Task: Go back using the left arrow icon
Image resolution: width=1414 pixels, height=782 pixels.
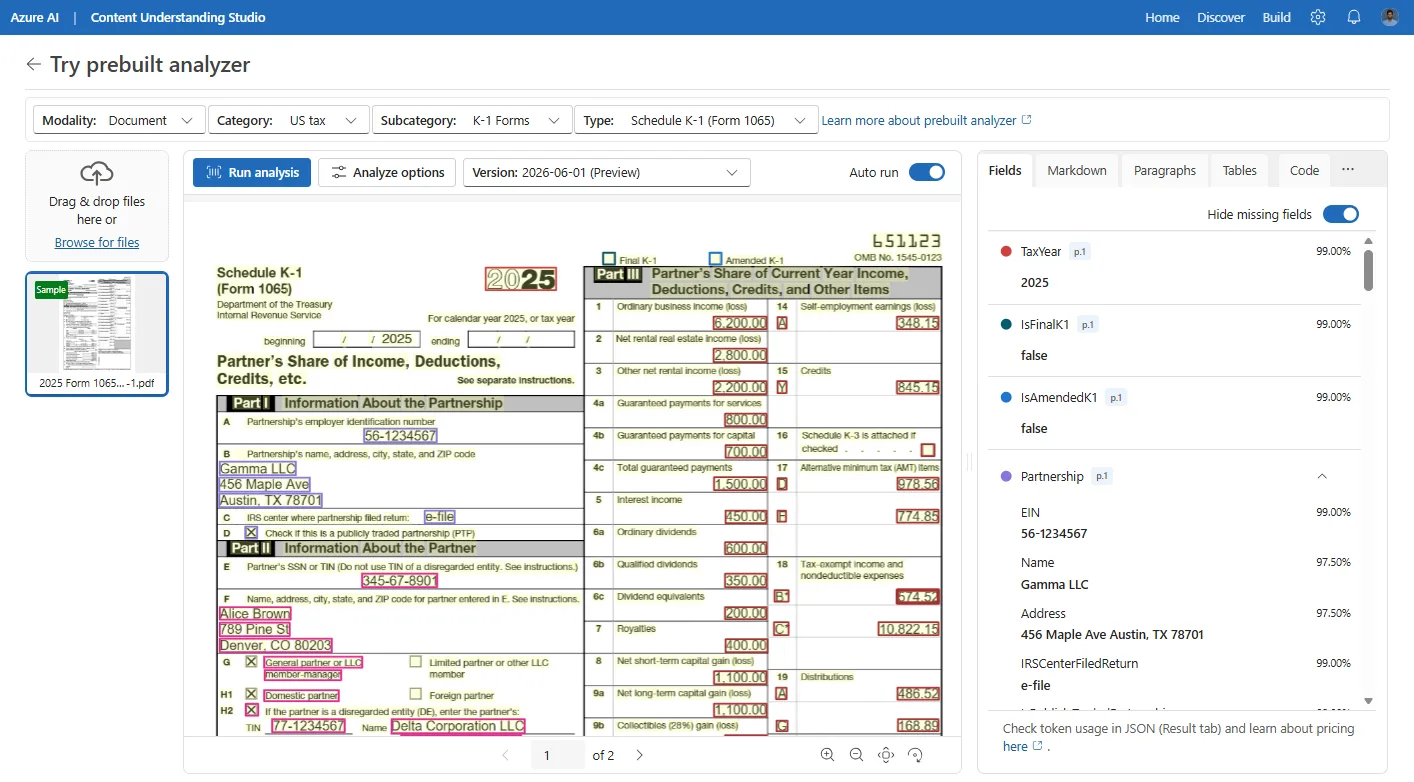Action: 34,64
